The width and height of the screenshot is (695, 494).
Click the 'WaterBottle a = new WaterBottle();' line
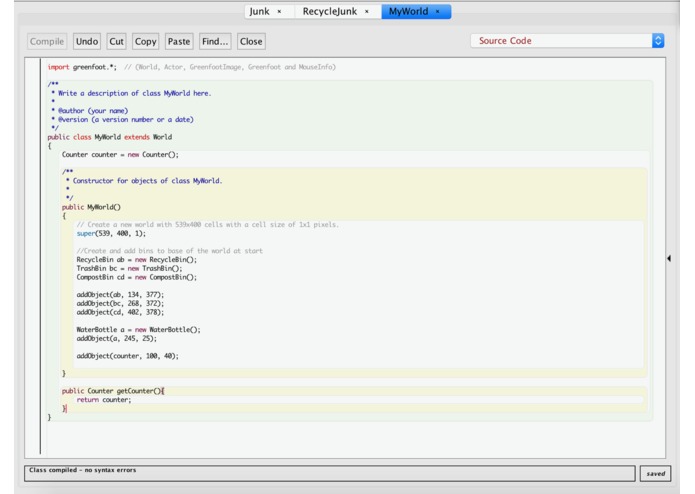138,330
